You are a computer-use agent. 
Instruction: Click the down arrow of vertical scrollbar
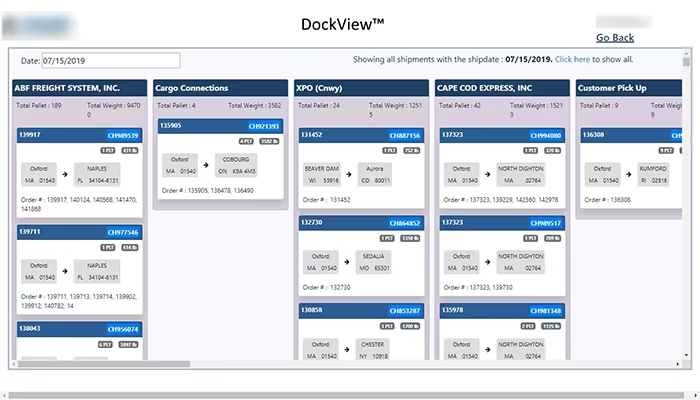(686, 355)
